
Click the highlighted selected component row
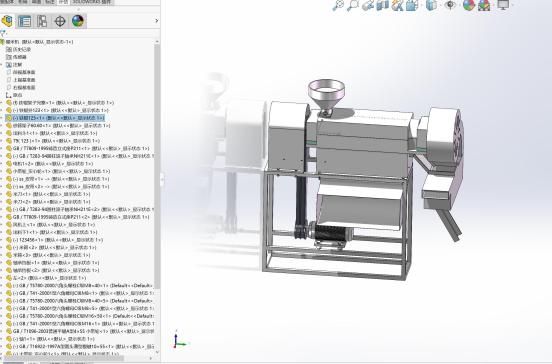pyautogui.click(x=55, y=118)
